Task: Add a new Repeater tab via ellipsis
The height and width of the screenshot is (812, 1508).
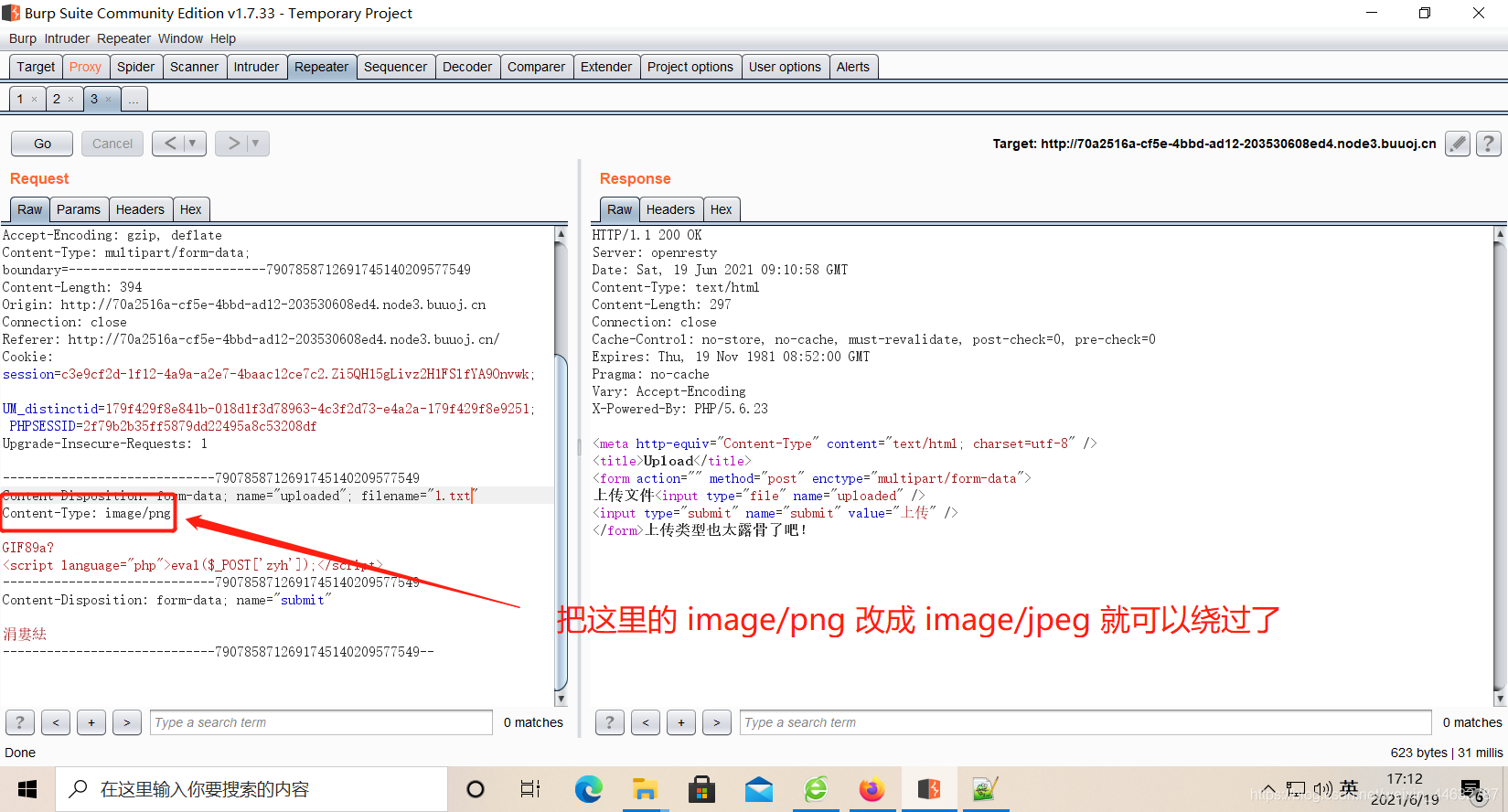Action: tap(134, 99)
